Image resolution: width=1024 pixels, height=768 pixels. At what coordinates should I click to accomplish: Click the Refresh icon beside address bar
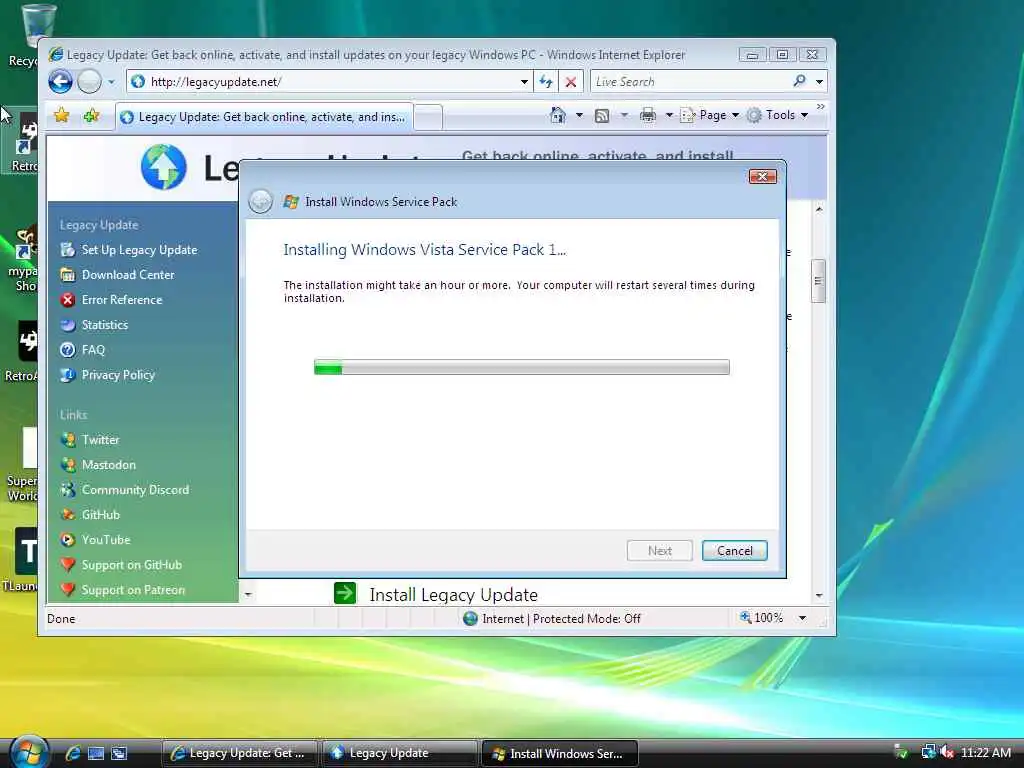[546, 82]
